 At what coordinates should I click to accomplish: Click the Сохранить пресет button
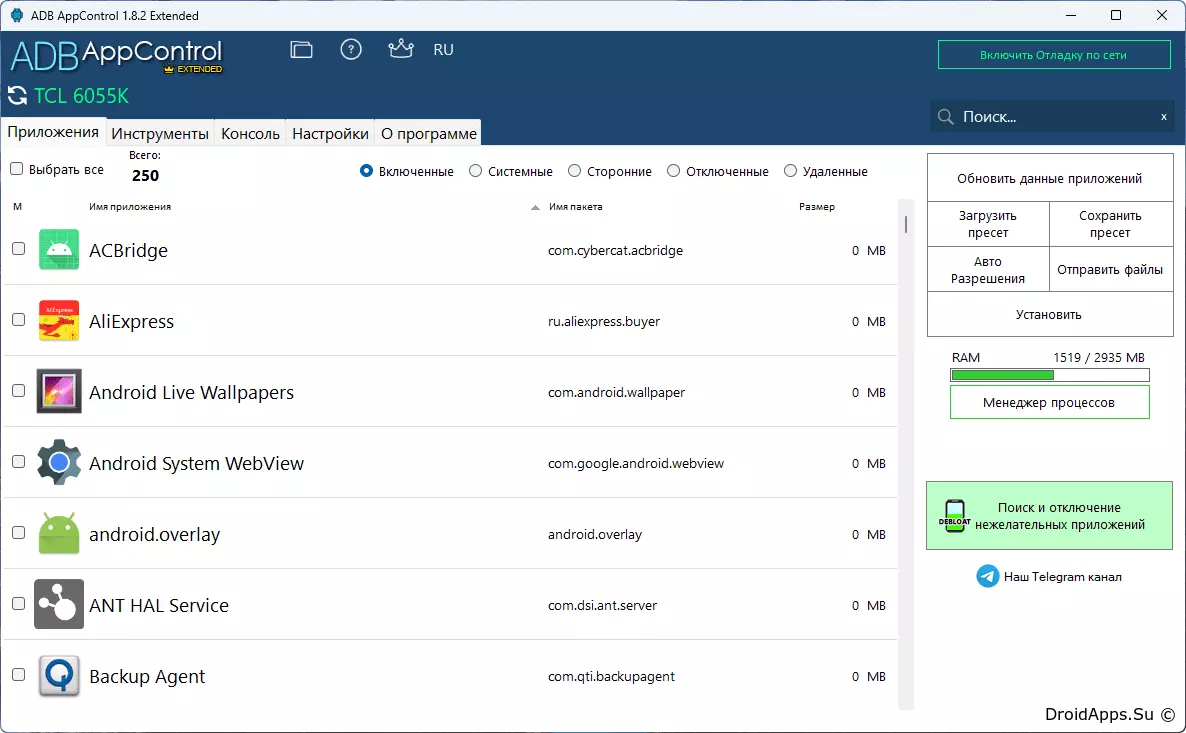(x=1110, y=224)
